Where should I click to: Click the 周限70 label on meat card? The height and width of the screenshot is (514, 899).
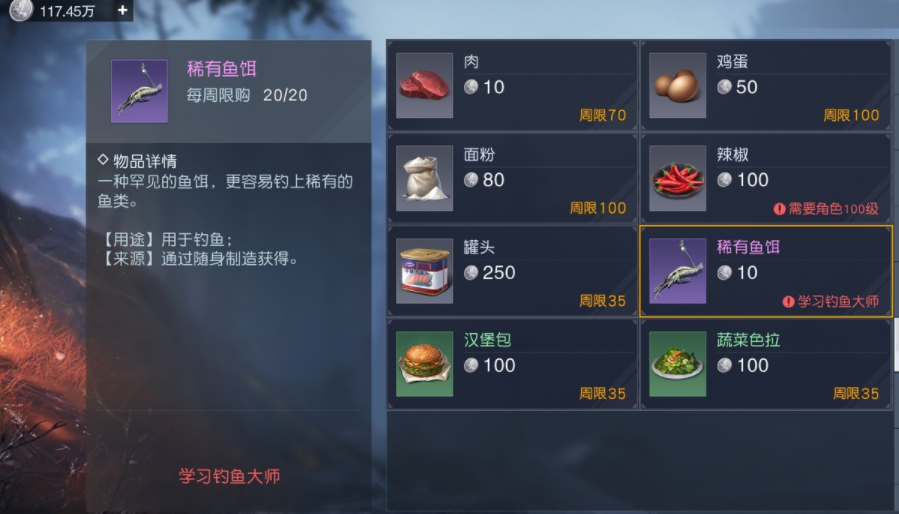pos(603,115)
